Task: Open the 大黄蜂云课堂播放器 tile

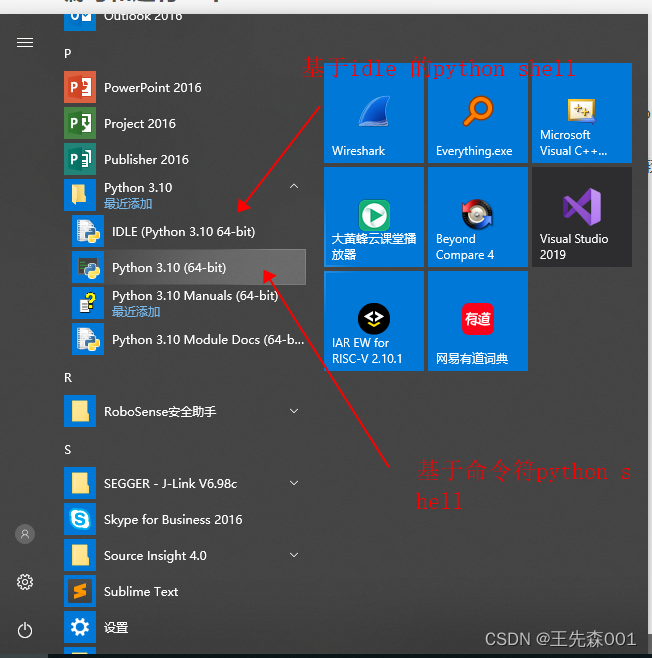Action: (374, 217)
